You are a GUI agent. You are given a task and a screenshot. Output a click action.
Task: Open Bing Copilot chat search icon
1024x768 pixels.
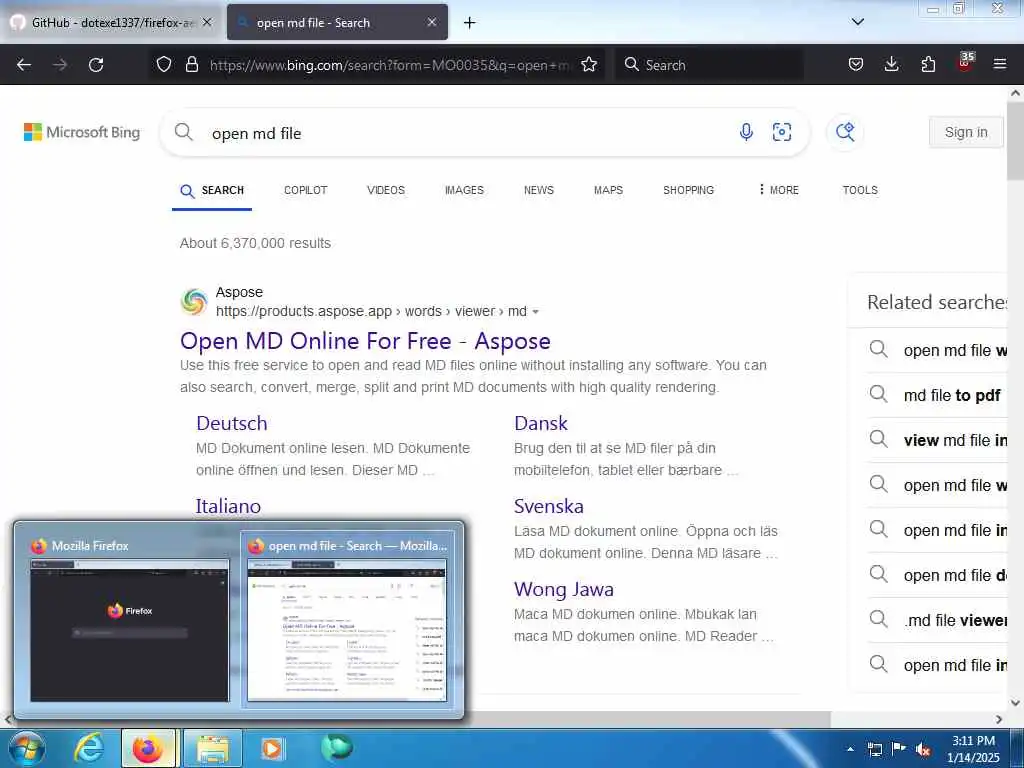845,132
